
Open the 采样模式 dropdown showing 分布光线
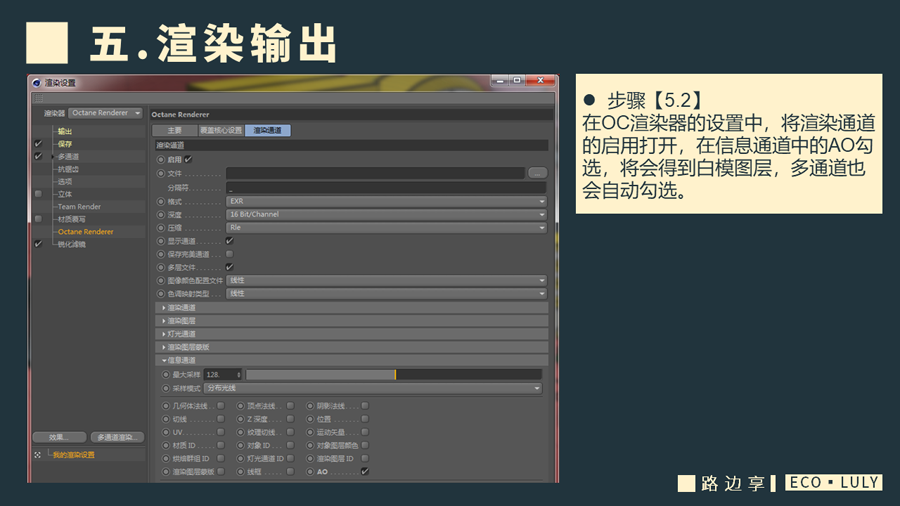tap(373, 388)
